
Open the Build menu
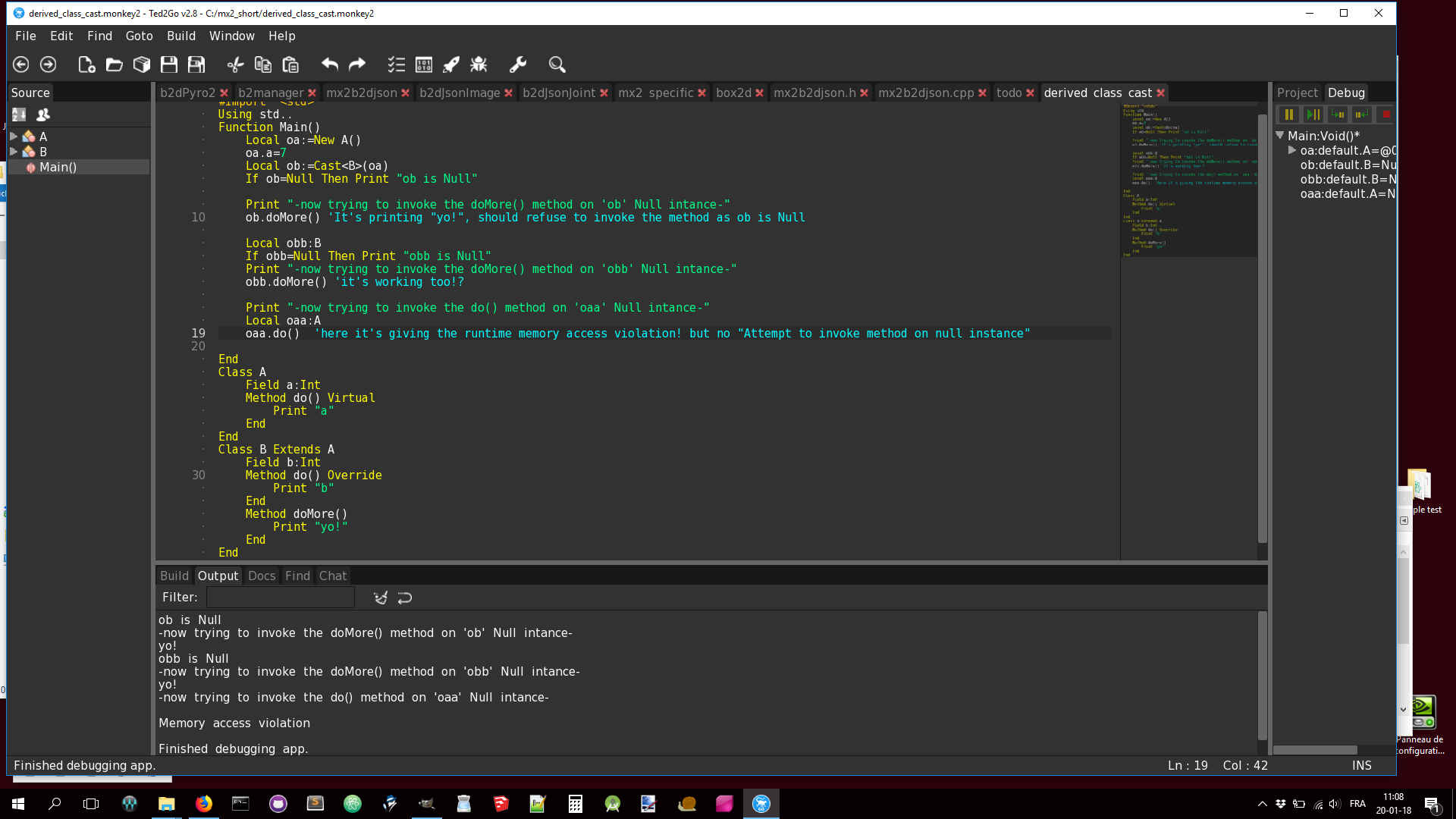180,36
